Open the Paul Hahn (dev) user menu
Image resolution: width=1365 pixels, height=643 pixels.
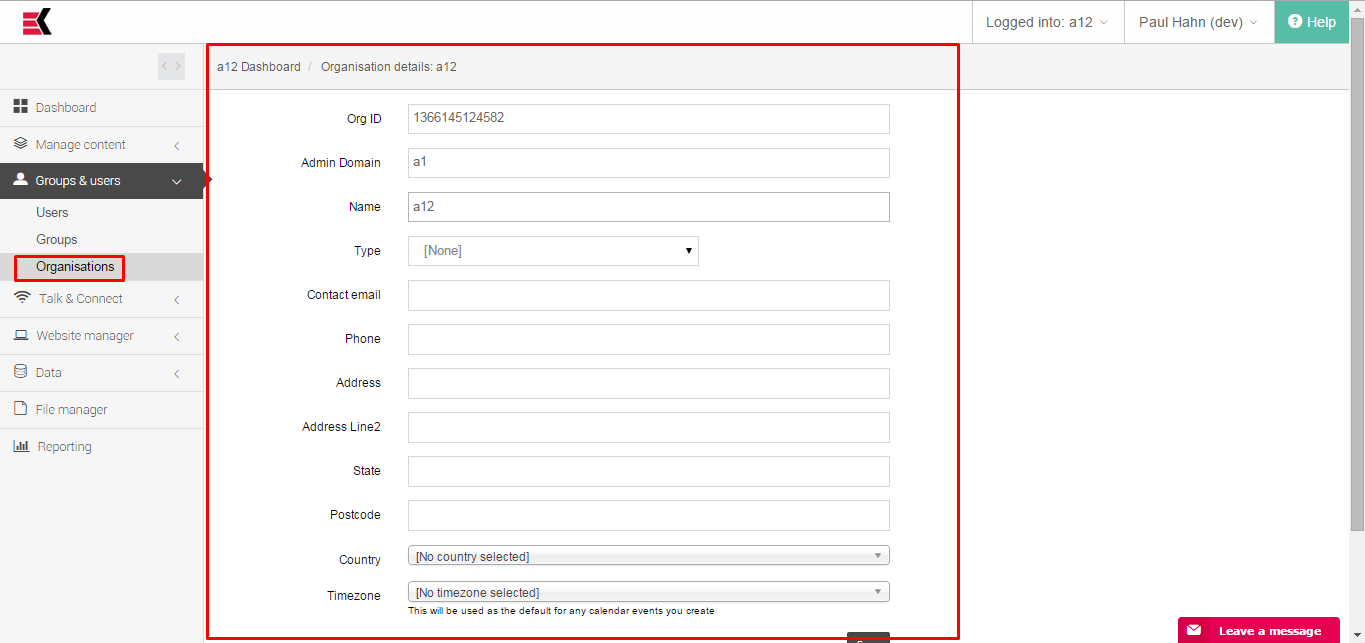click(x=1198, y=22)
